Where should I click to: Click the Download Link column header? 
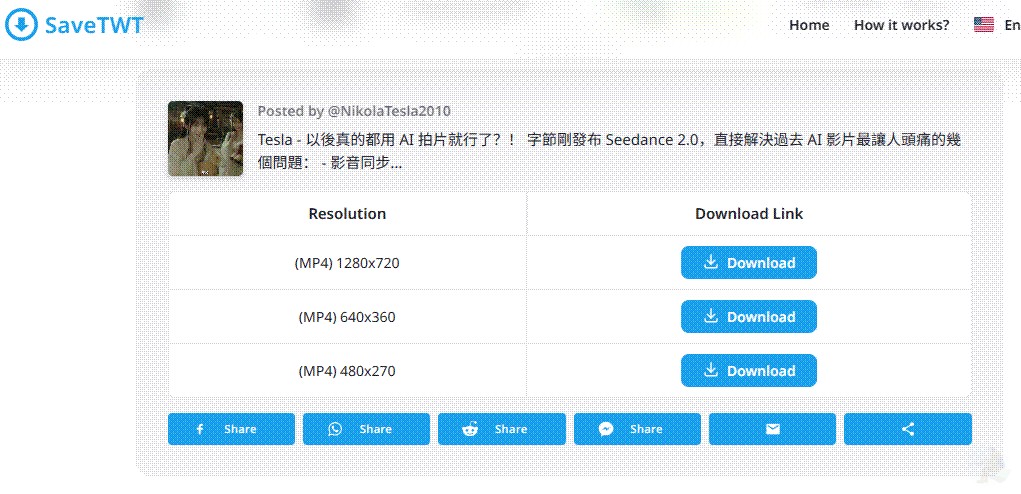tap(749, 213)
